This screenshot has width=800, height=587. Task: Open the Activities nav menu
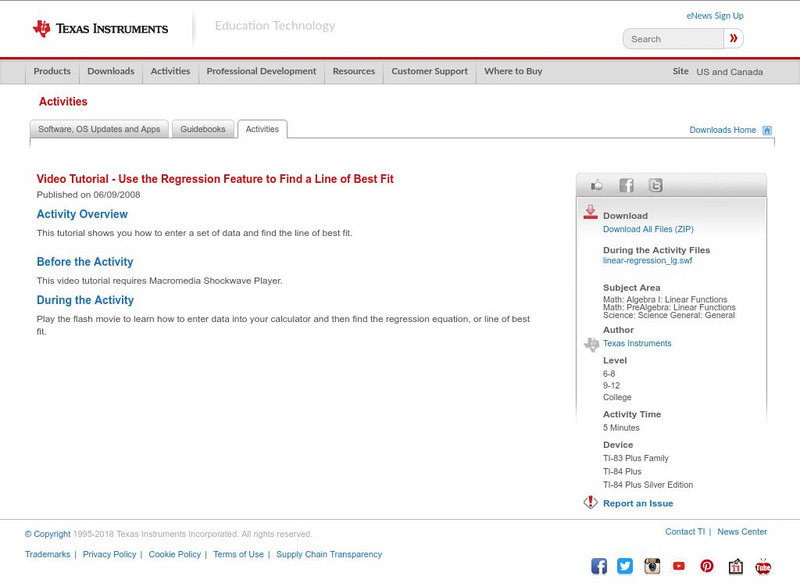click(170, 71)
